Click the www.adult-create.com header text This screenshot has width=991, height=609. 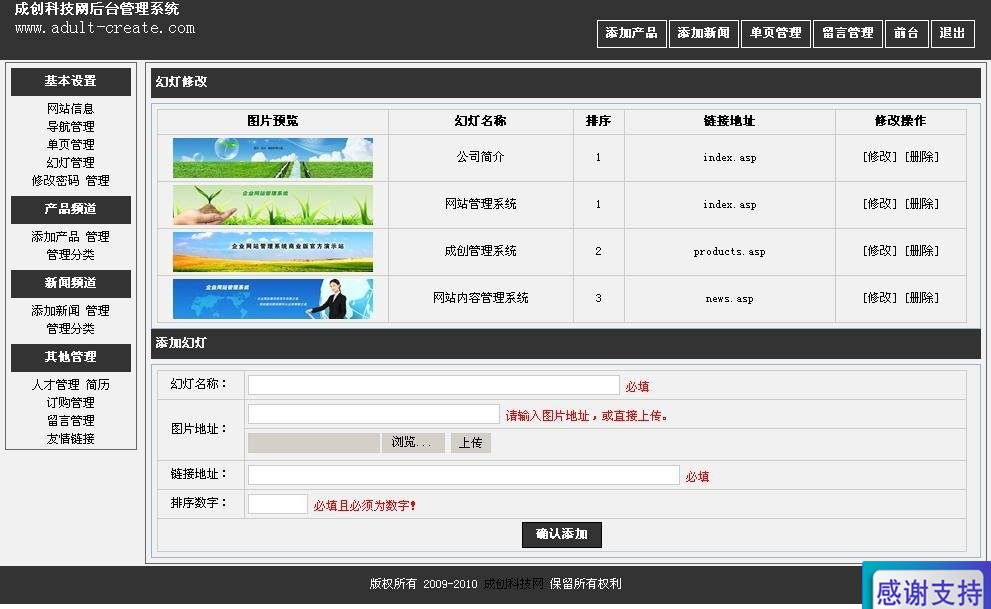pos(105,28)
